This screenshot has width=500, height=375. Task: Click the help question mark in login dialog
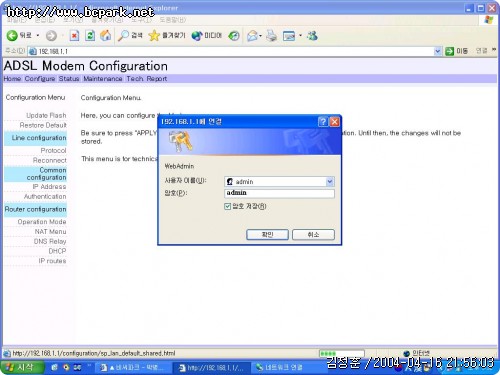(323, 122)
